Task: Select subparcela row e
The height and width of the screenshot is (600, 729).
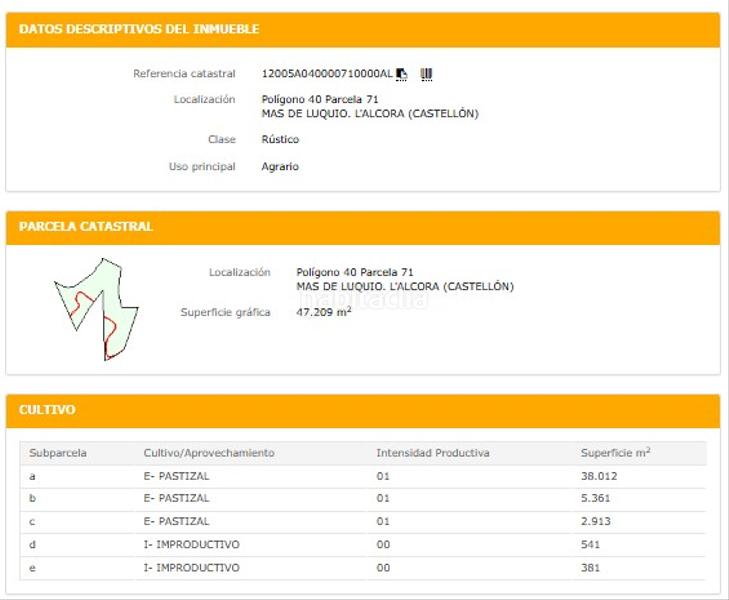Action: coord(33,568)
